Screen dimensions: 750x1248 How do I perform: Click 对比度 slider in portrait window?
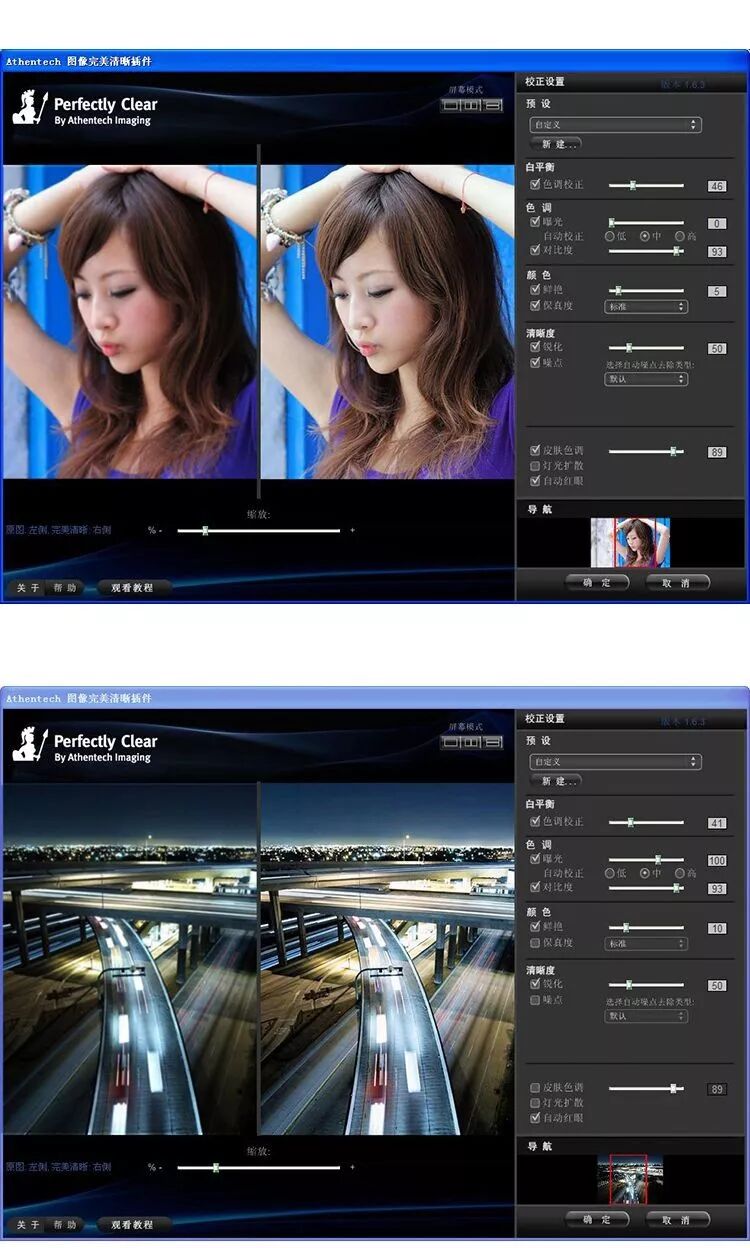point(646,251)
